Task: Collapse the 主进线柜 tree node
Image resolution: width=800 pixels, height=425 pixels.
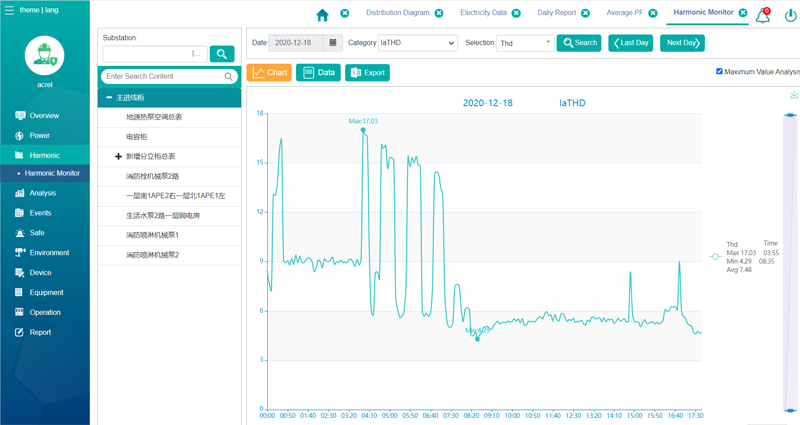Action: (109, 98)
